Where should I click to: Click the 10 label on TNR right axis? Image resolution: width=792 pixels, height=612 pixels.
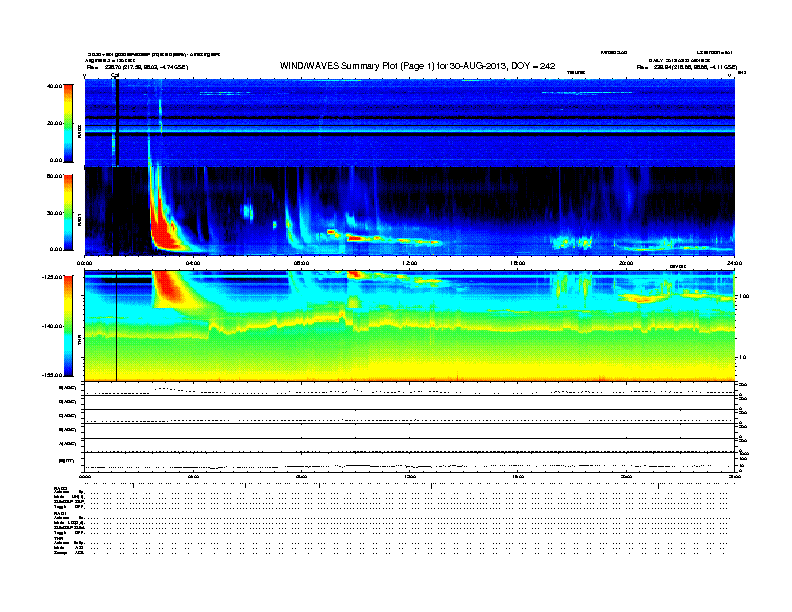pyautogui.click(x=742, y=358)
